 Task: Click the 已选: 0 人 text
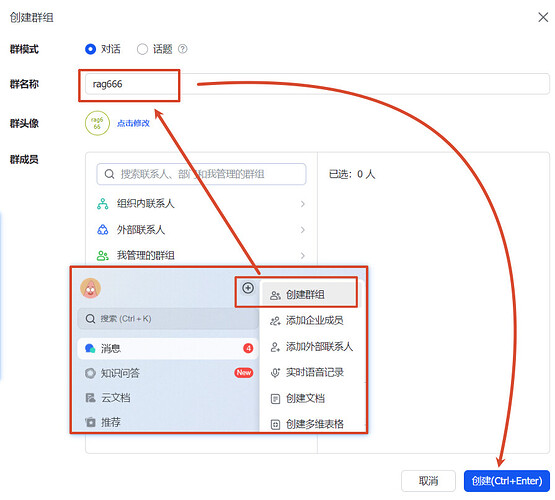[352, 174]
